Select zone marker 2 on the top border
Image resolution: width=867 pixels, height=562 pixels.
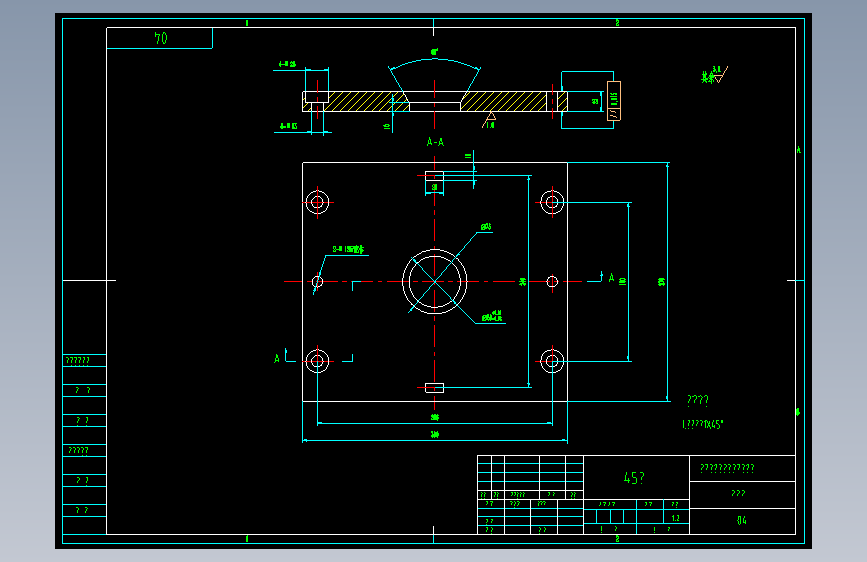[x=617, y=23]
